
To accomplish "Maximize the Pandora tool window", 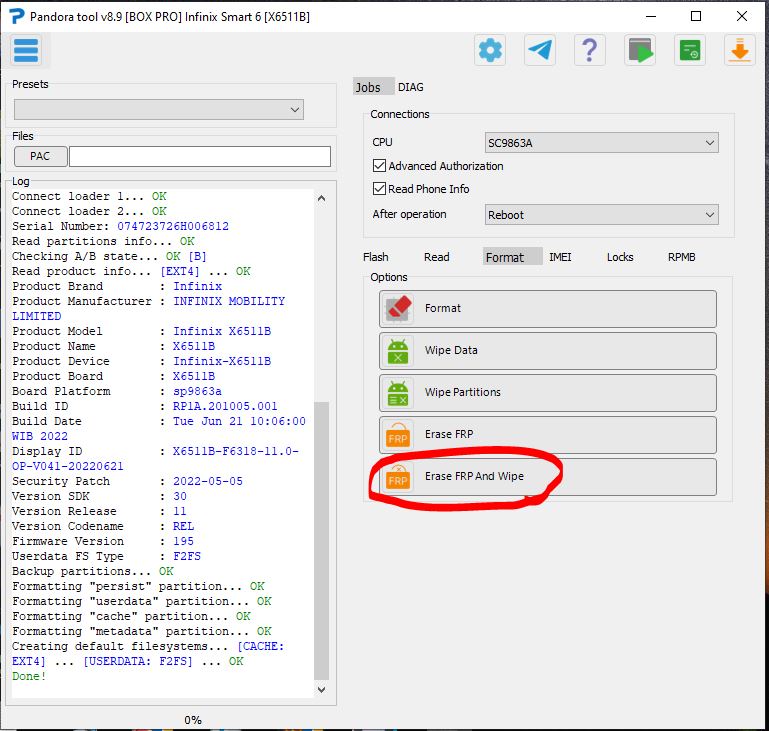I will [695, 16].
